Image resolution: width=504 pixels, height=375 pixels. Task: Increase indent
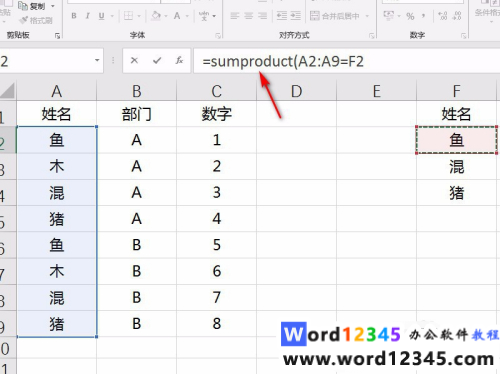point(296,16)
